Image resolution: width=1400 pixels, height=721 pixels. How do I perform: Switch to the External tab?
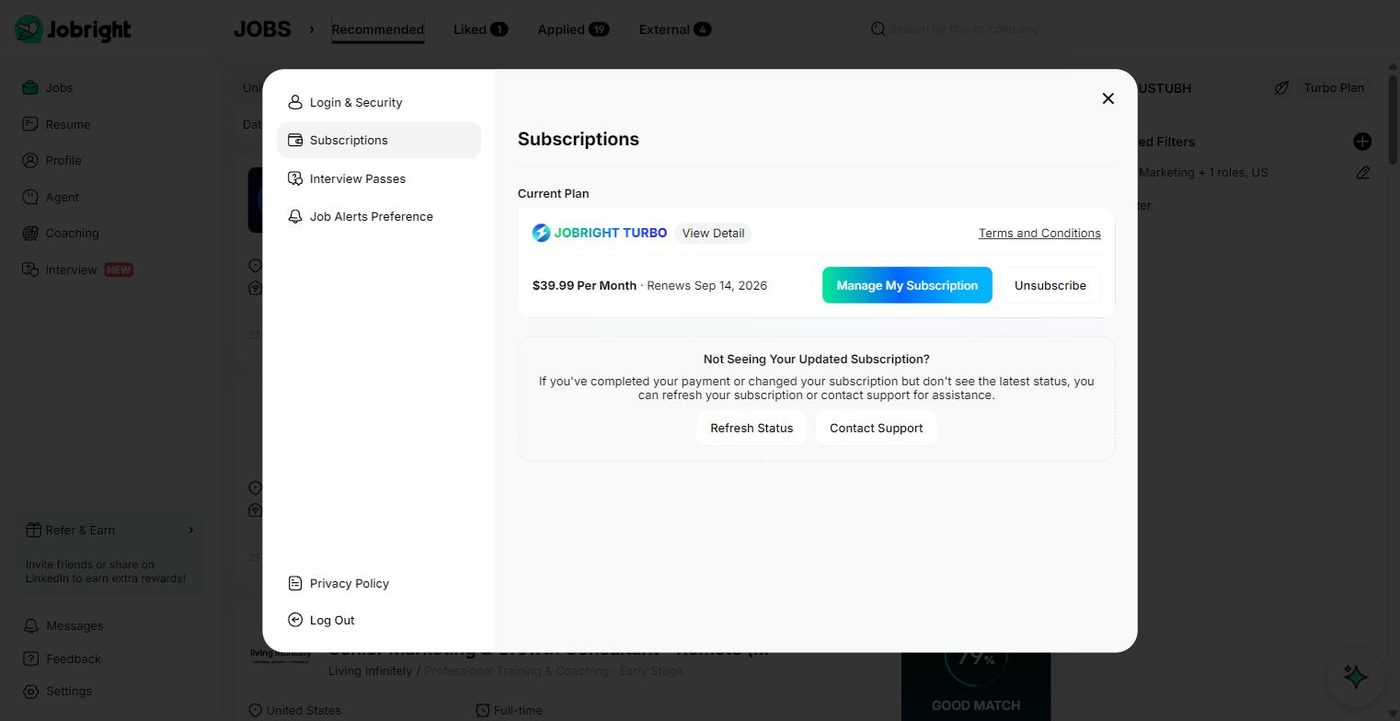pos(675,30)
